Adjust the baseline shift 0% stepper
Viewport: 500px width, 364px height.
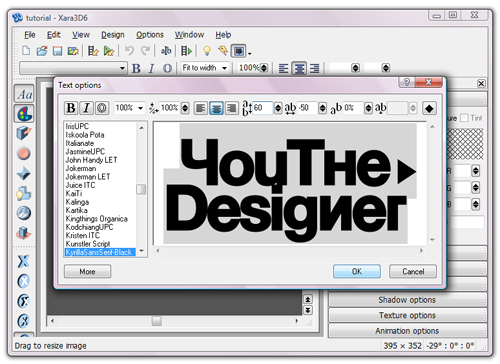coord(368,108)
